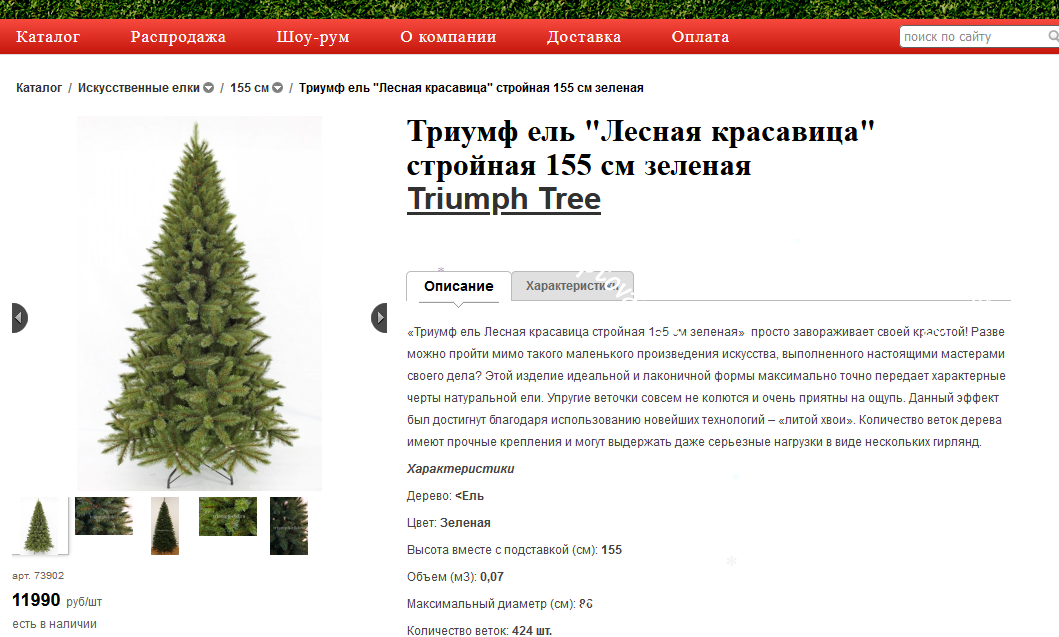The image size is (1059, 637).
Task: Expand the 155 см breadcrumb dropdown arrow
Action: pos(278,88)
